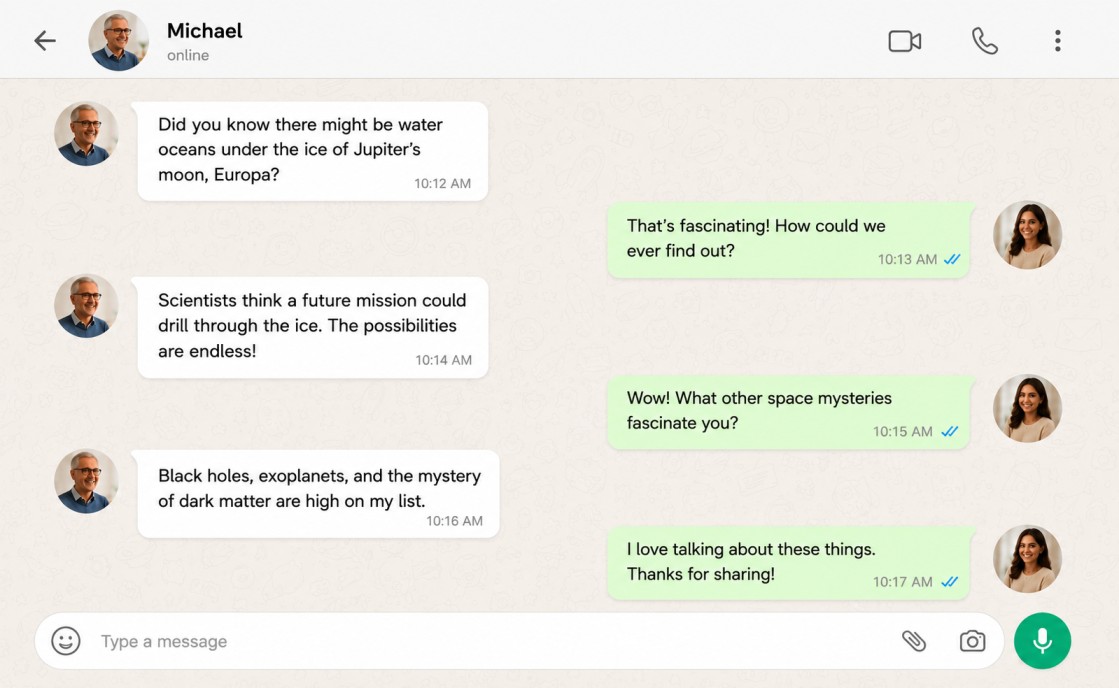Go back using the arrow icon
The image size is (1119, 688).
click(45, 41)
